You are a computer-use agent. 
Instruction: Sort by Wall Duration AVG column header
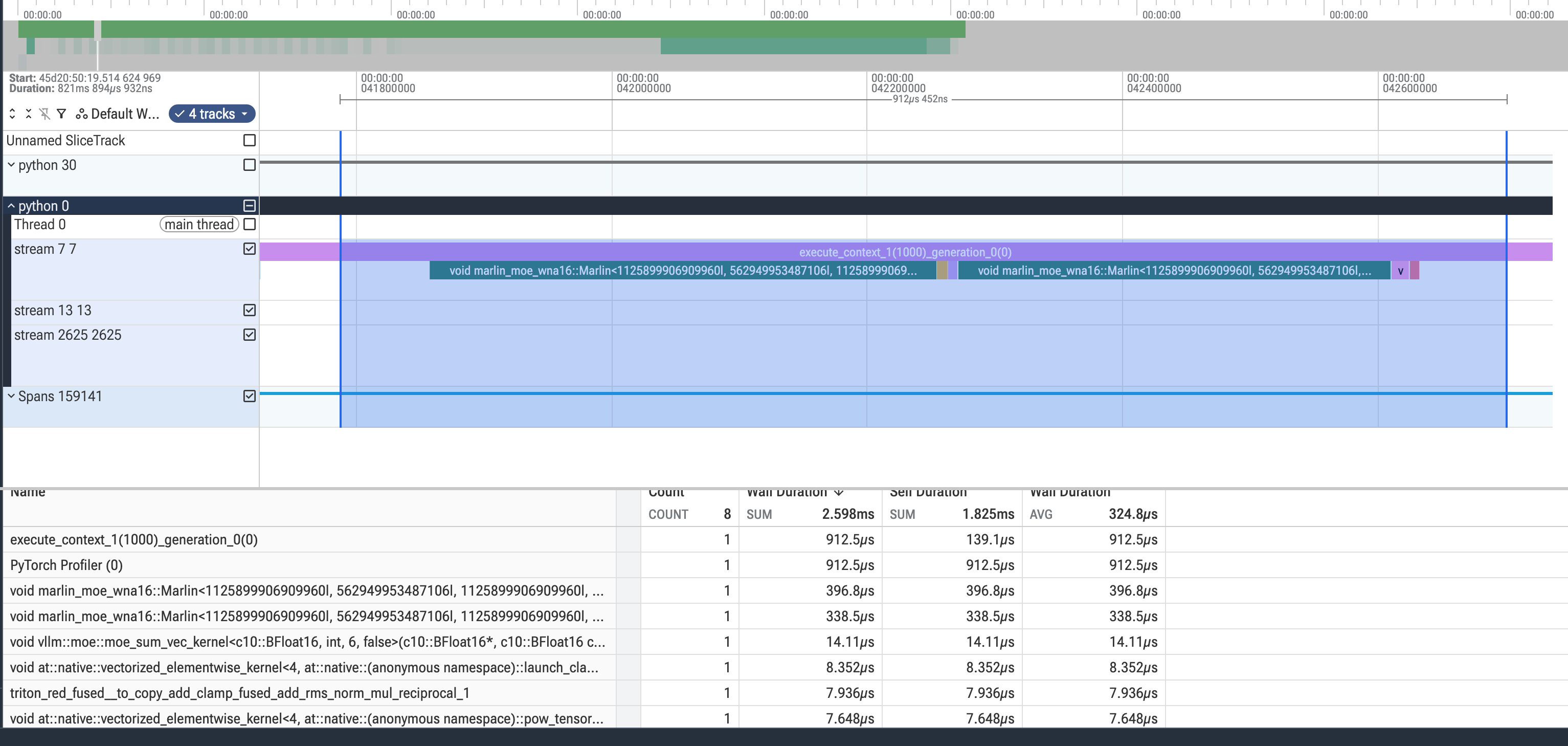1070,492
